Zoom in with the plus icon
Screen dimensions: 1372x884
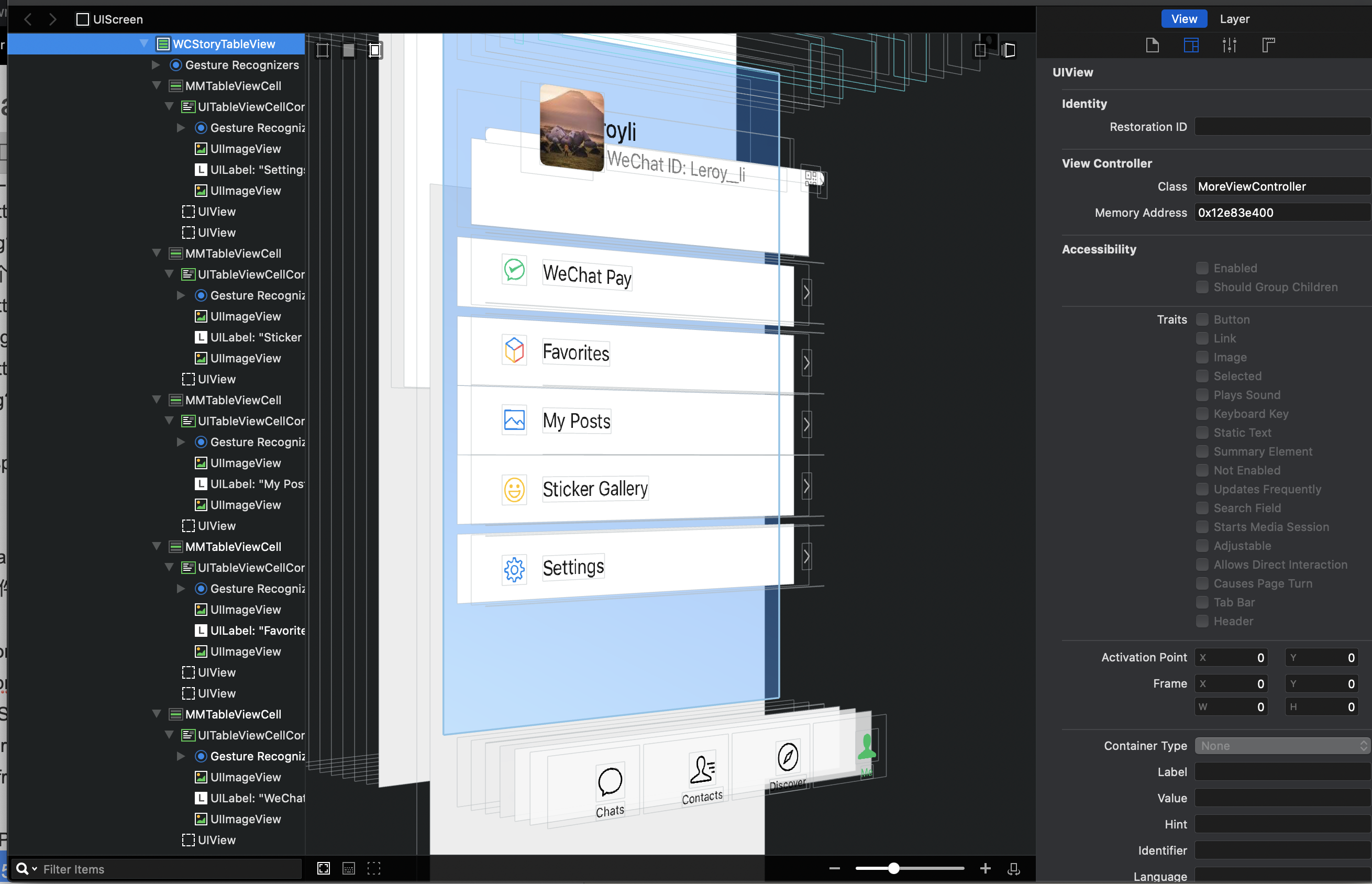click(985, 868)
